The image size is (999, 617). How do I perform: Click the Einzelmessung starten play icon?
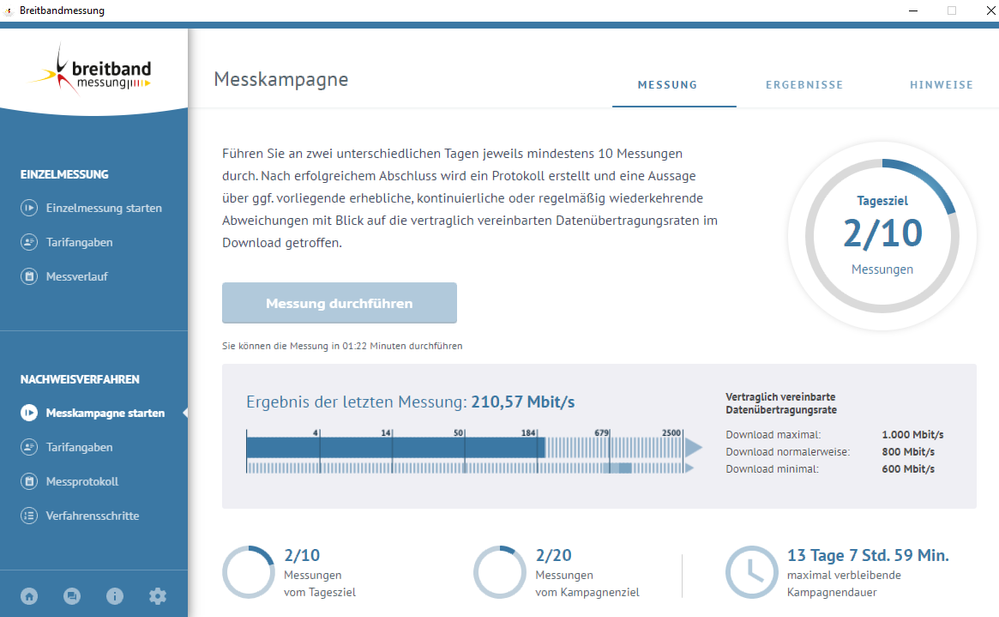[29, 208]
